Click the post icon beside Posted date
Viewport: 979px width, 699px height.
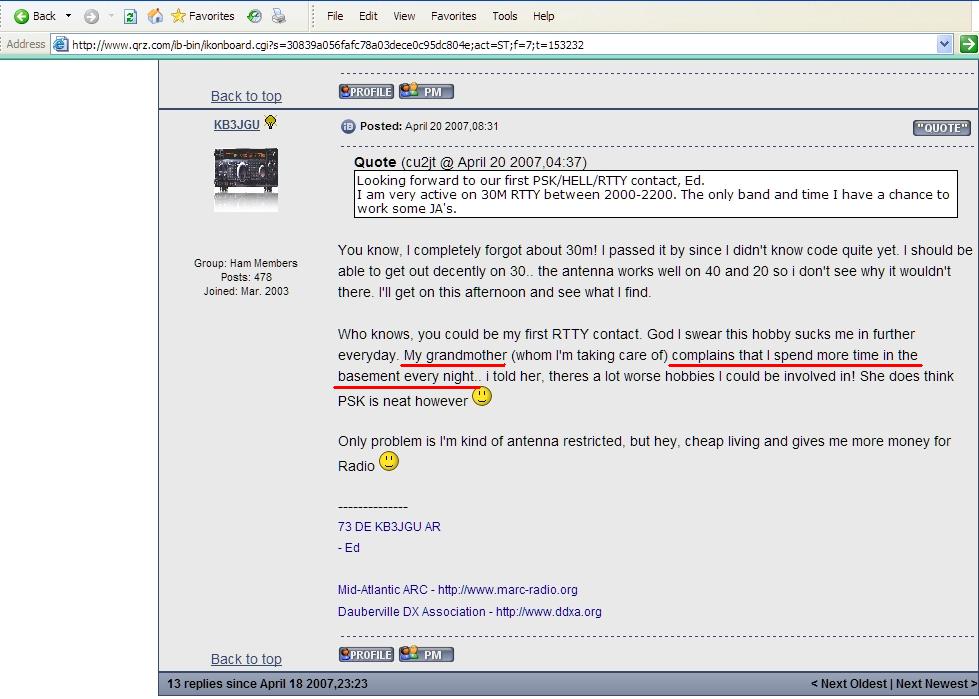coord(348,127)
